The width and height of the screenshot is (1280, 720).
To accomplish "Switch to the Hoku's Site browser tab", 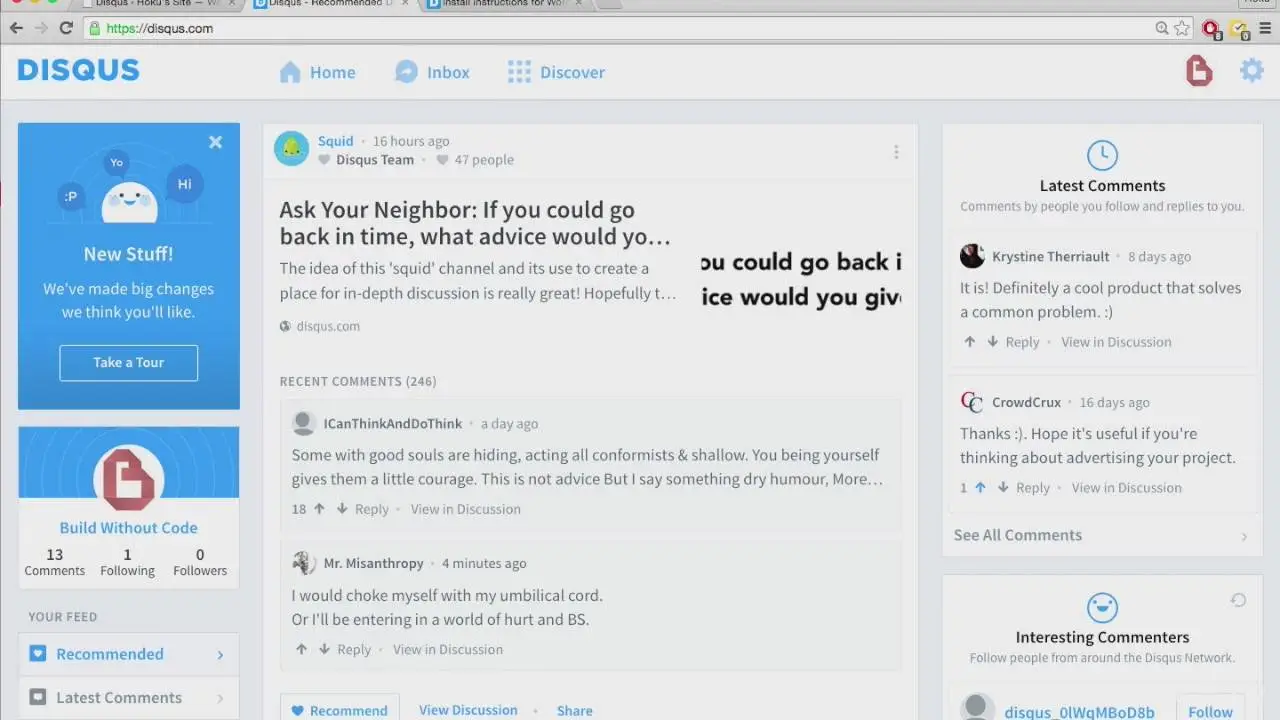I will (x=158, y=4).
